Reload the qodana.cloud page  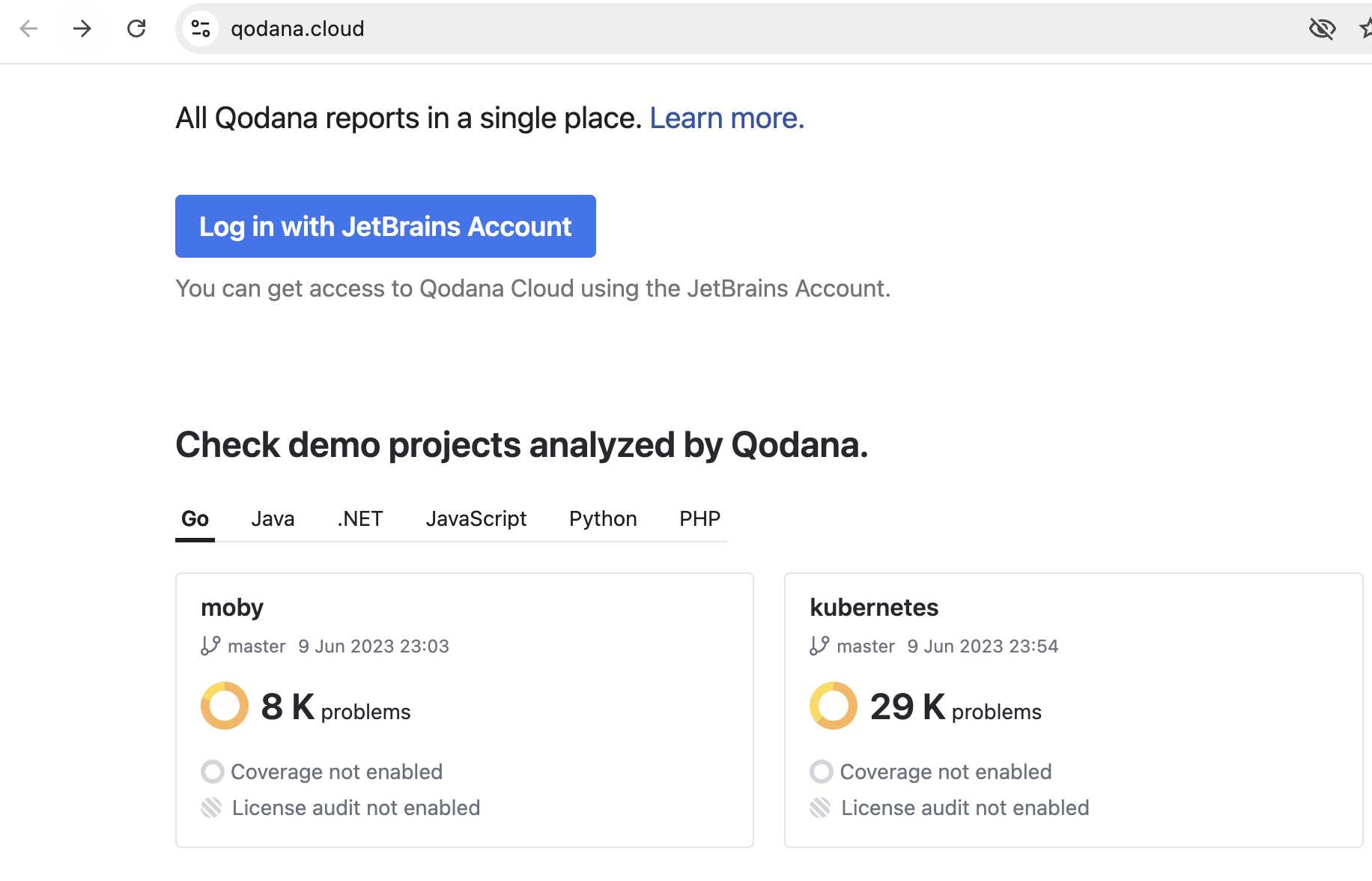tap(136, 28)
